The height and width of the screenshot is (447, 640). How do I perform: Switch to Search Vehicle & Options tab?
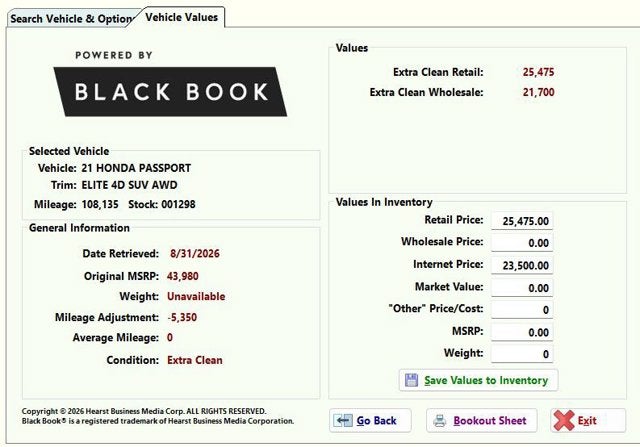pos(71,19)
